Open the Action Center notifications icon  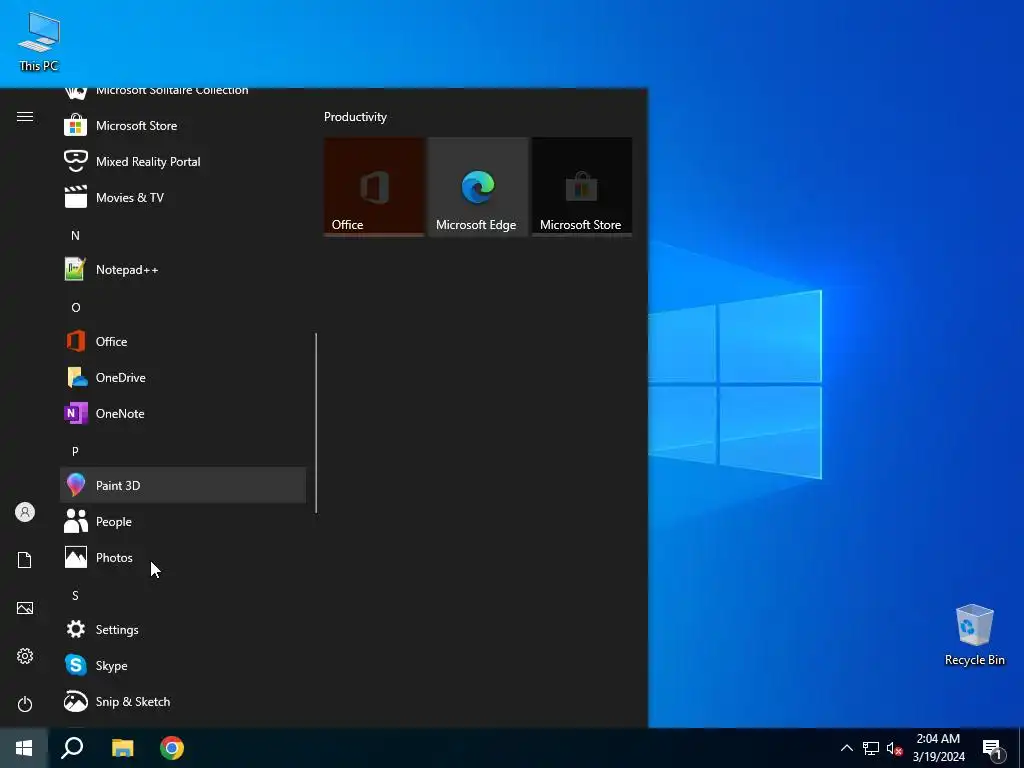coord(992,748)
